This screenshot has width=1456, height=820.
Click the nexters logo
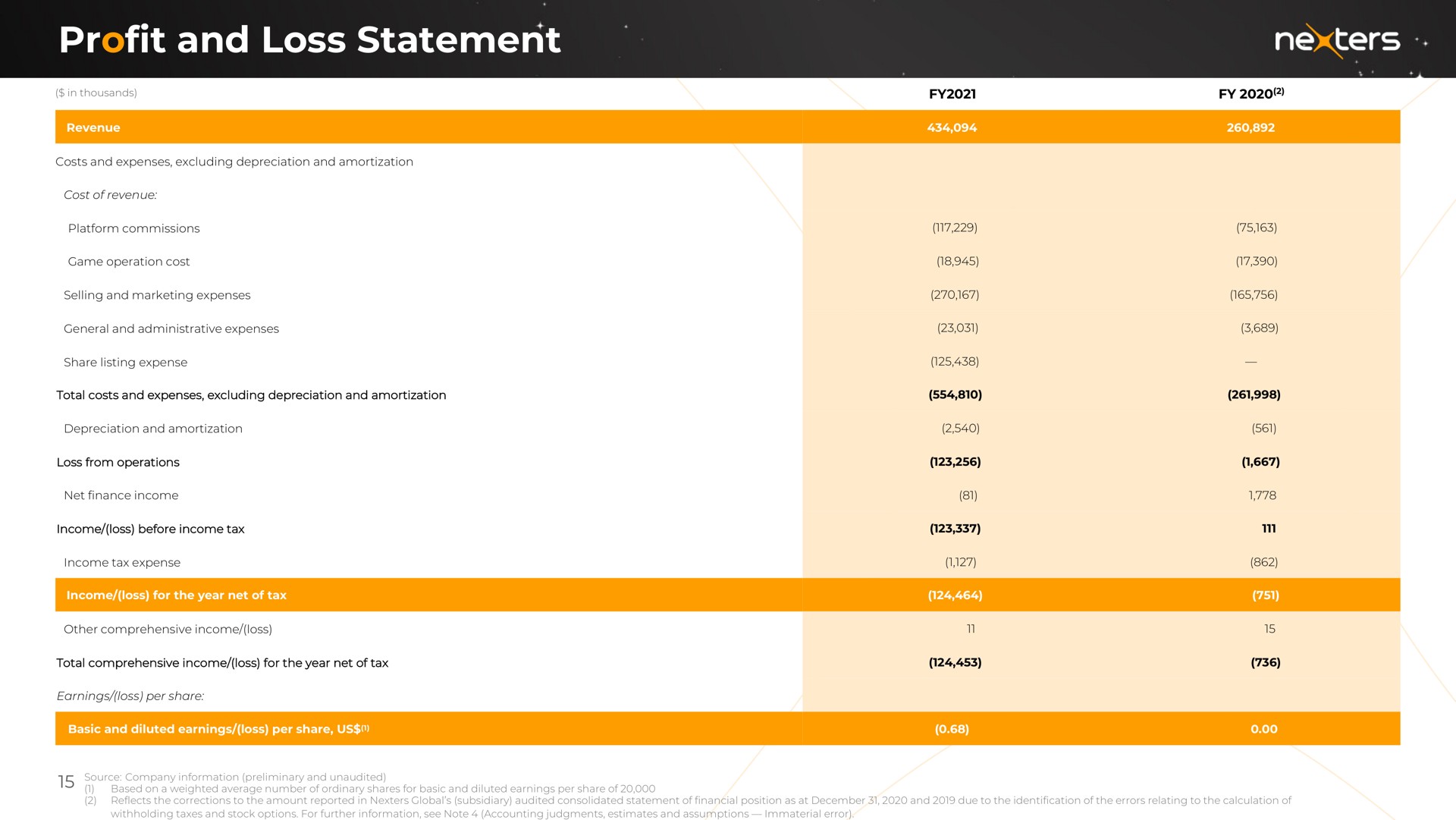[x=1337, y=40]
